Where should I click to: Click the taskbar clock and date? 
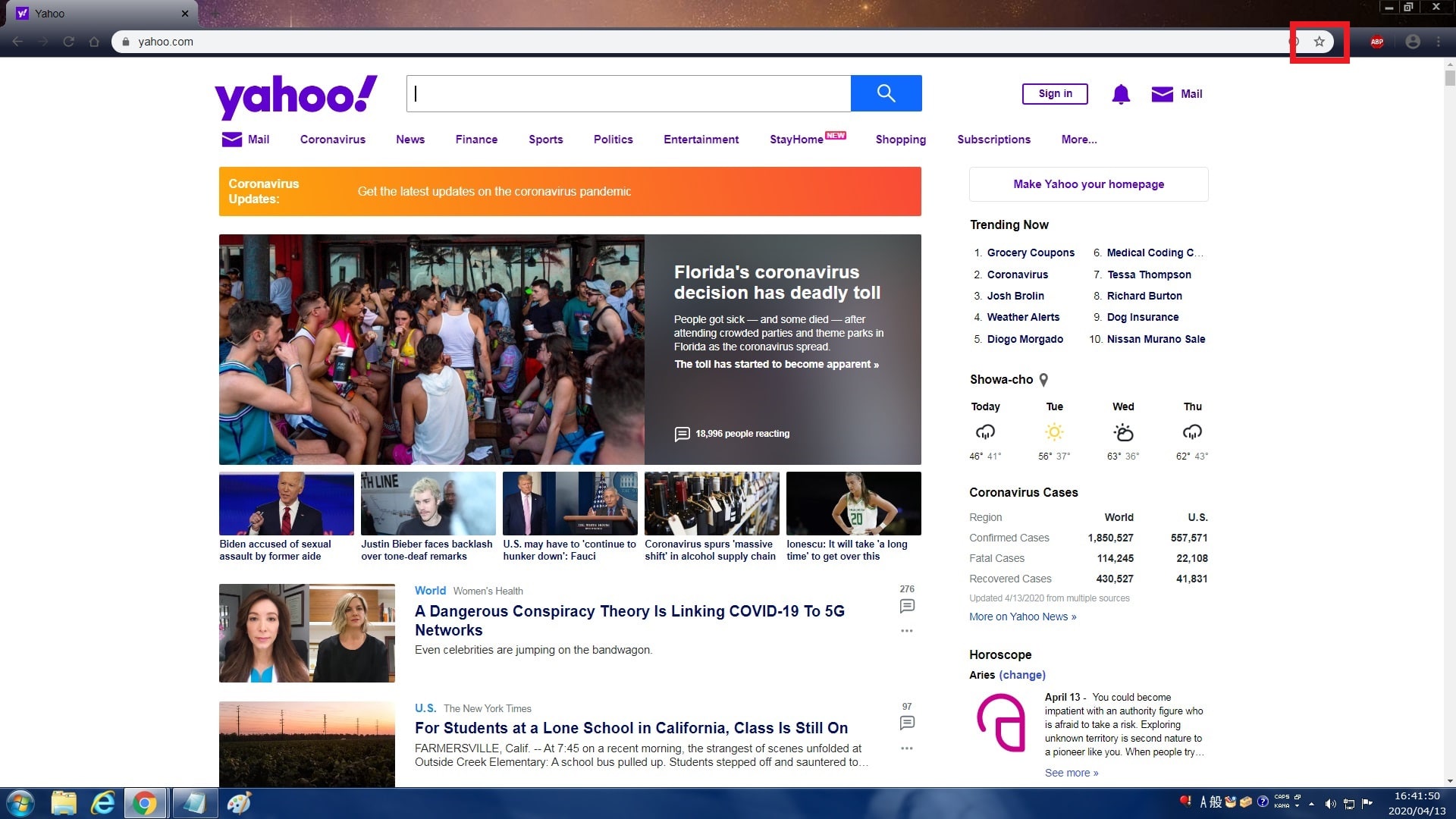pyautogui.click(x=1417, y=804)
